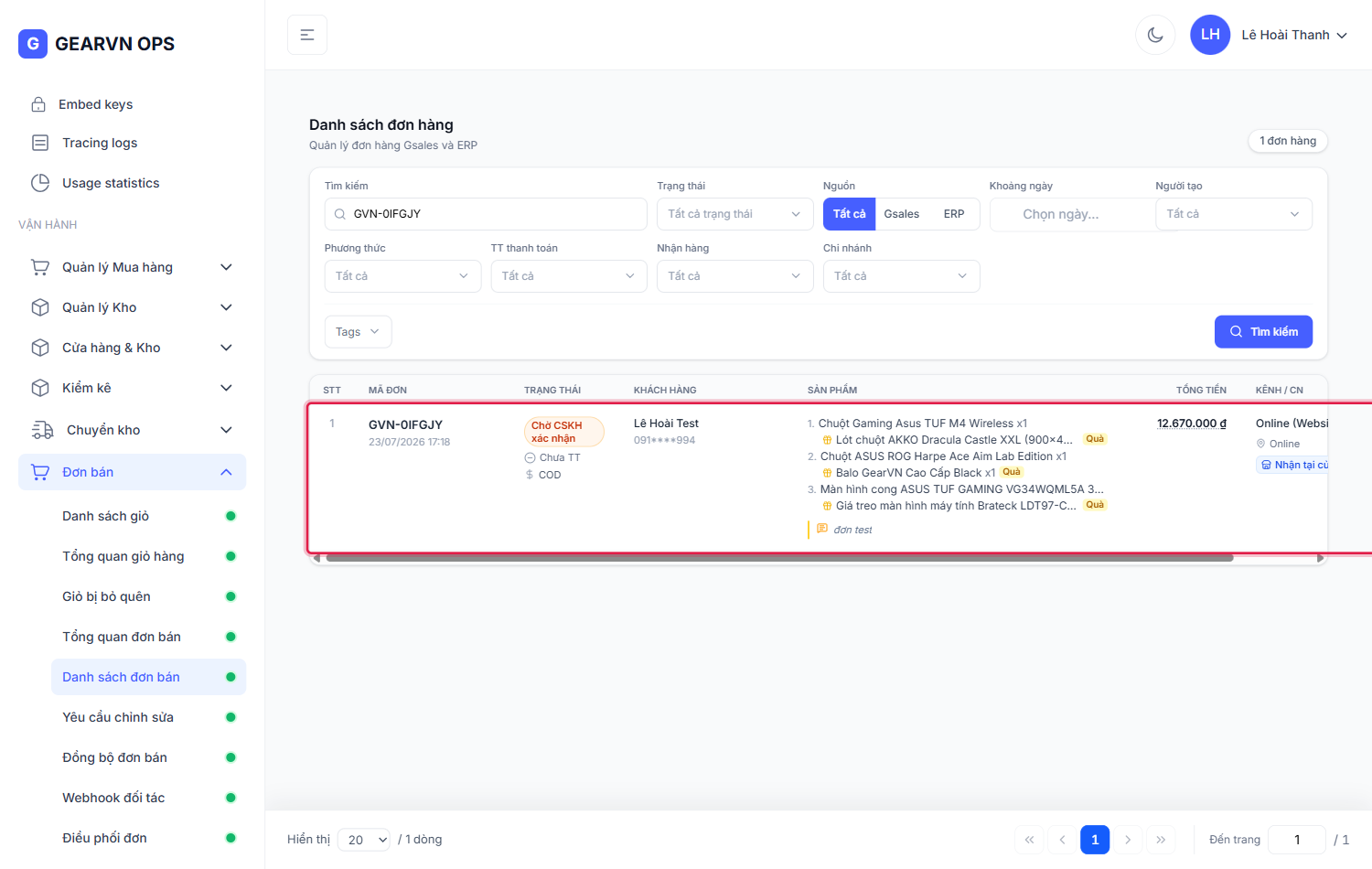Viewport: 1372px width, 869px height.
Task: Click the 1 đơn hàng count badge
Action: pyautogui.click(x=1288, y=141)
